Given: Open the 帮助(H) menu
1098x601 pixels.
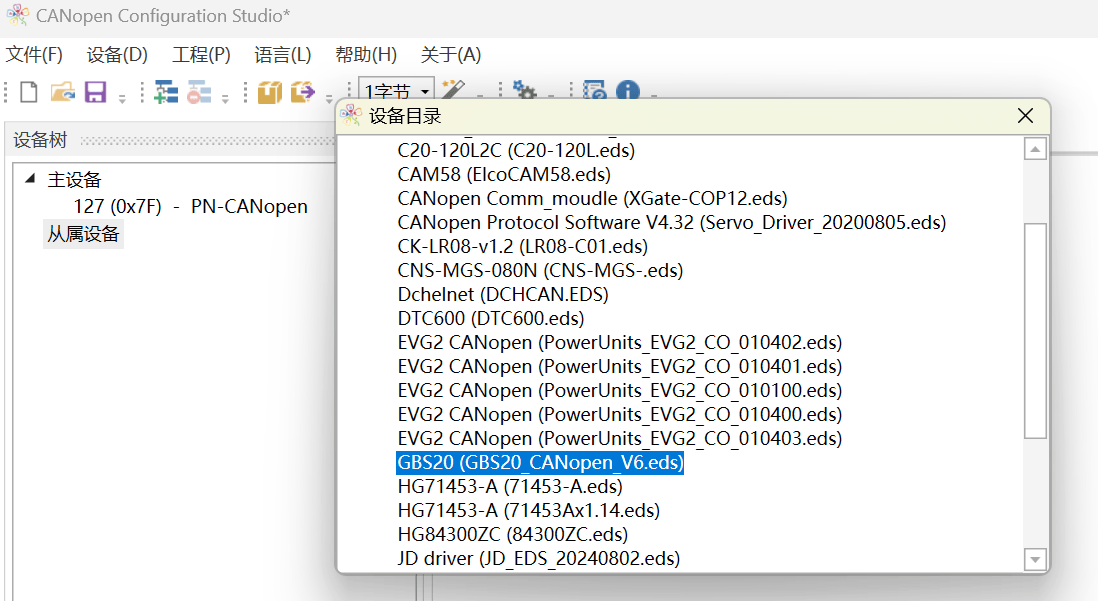Looking at the screenshot, I should click(366, 55).
